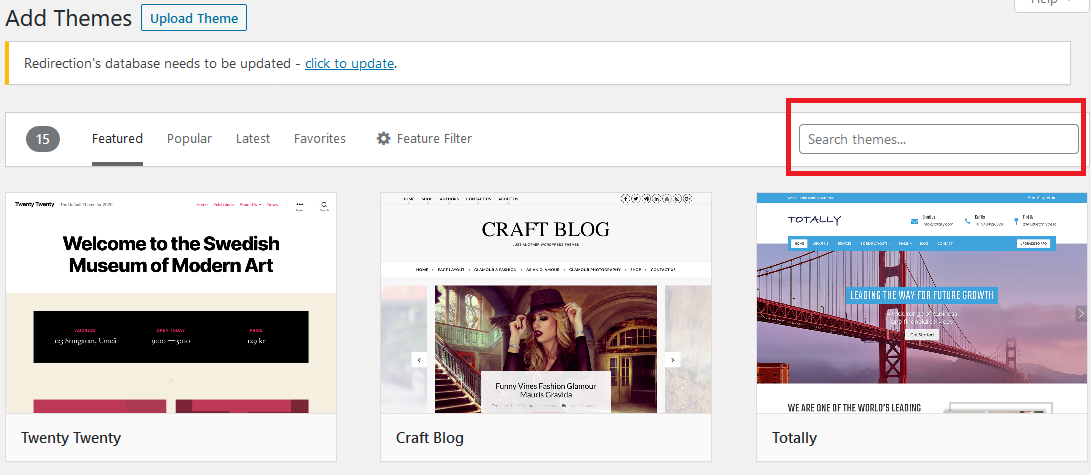Click the phone icon in Totally preview
Image resolution: width=1092 pixels, height=475 pixels.
(967, 221)
